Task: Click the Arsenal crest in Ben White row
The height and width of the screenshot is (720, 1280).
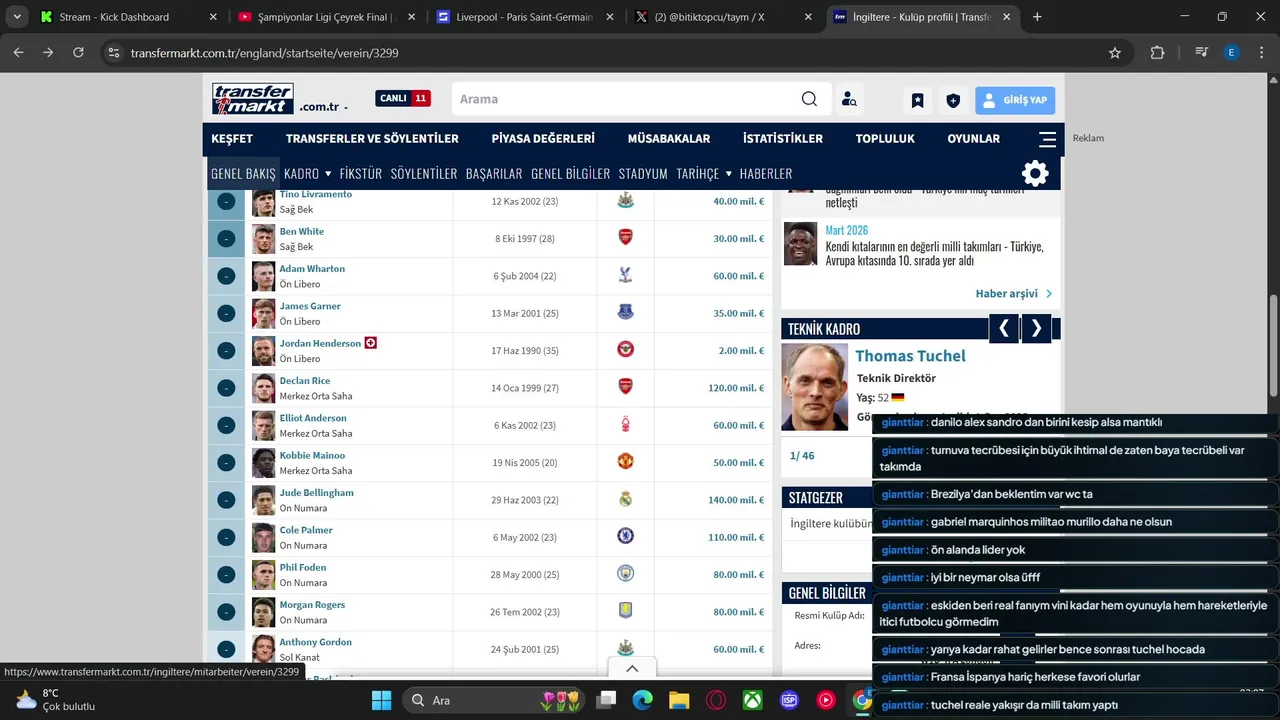Action: [x=625, y=238]
